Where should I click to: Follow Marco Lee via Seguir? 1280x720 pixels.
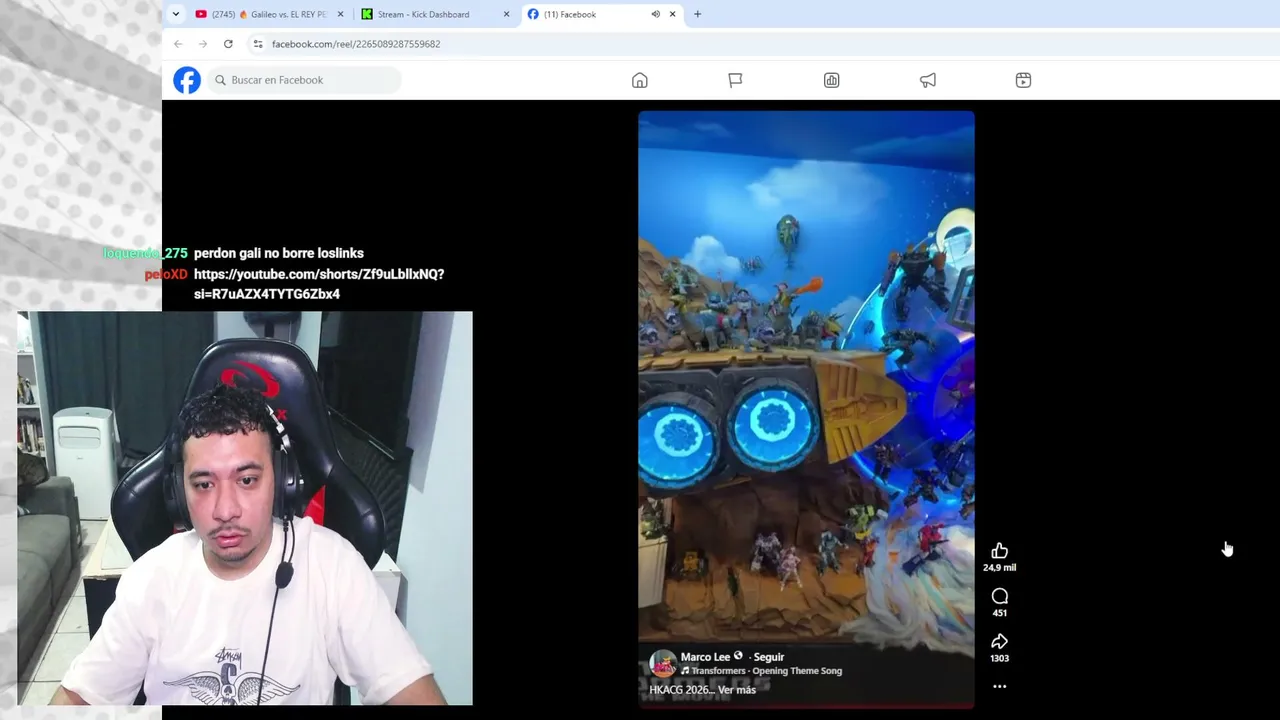(x=768, y=657)
